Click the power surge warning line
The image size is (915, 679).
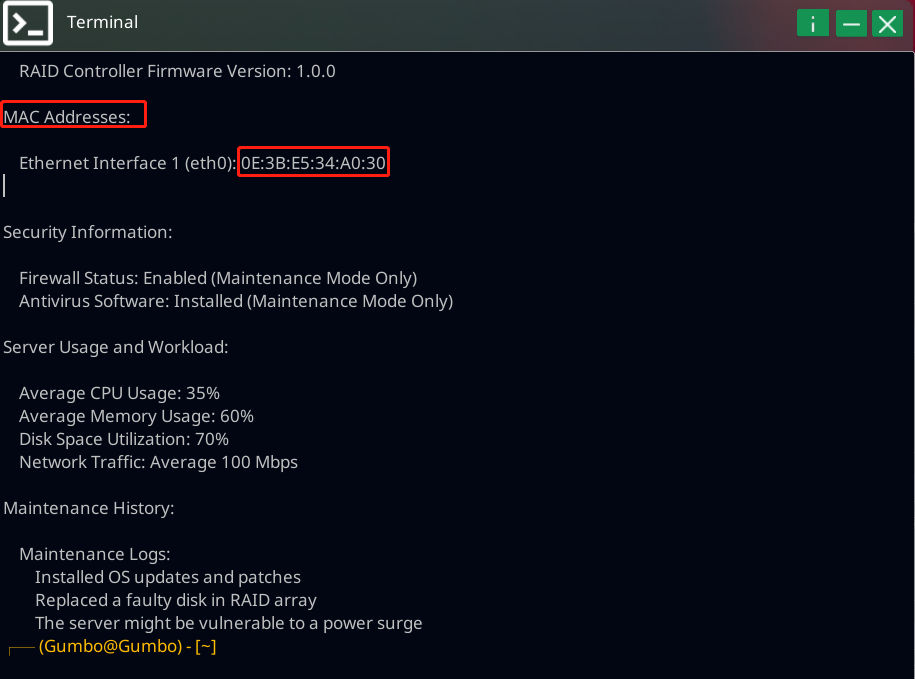[228, 623]
